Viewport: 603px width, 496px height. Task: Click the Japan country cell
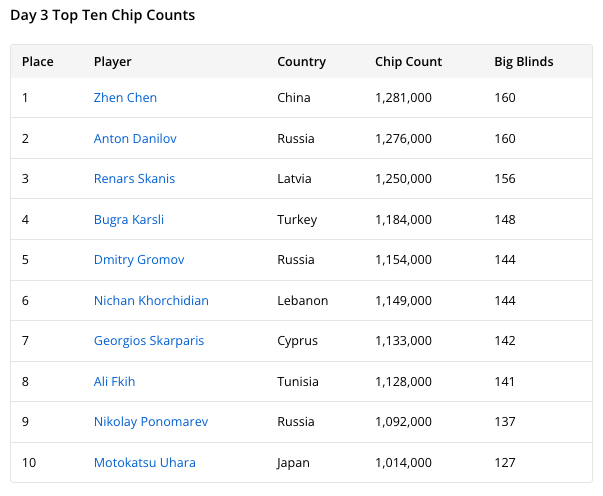tap(293, 463)
